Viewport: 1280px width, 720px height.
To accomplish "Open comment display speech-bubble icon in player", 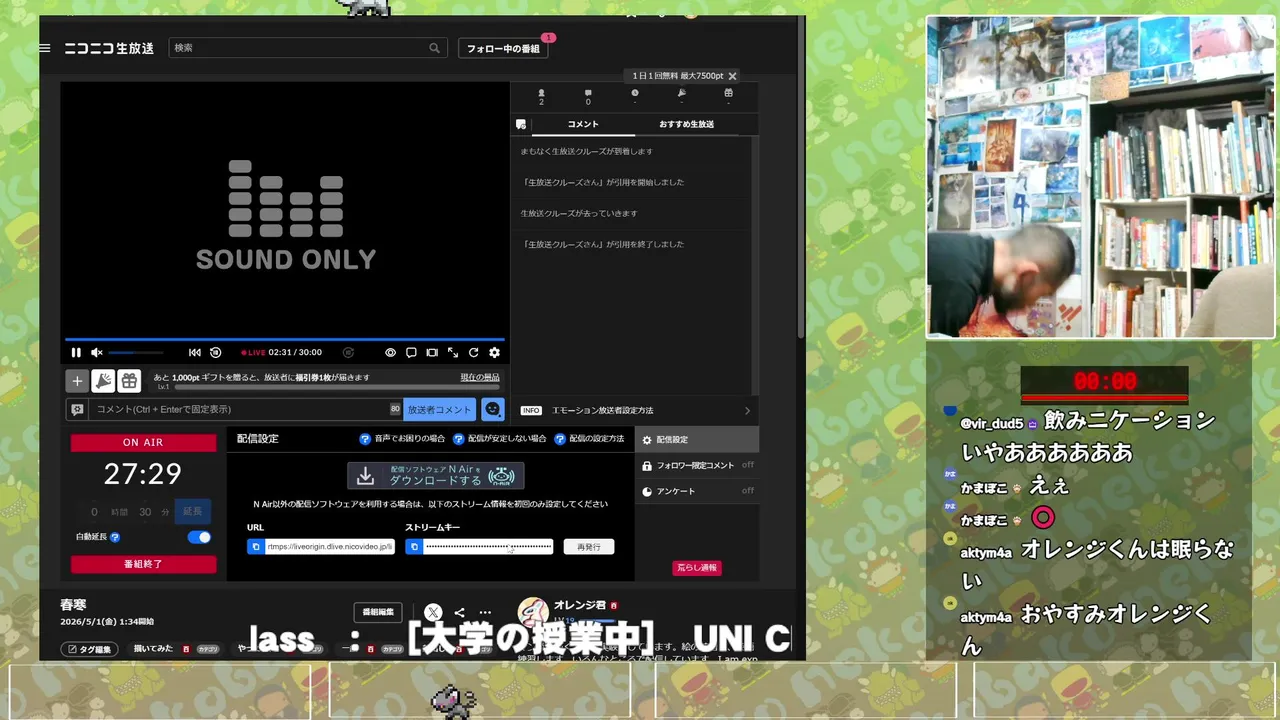I will pyautogui.click(x=411, y=352).
